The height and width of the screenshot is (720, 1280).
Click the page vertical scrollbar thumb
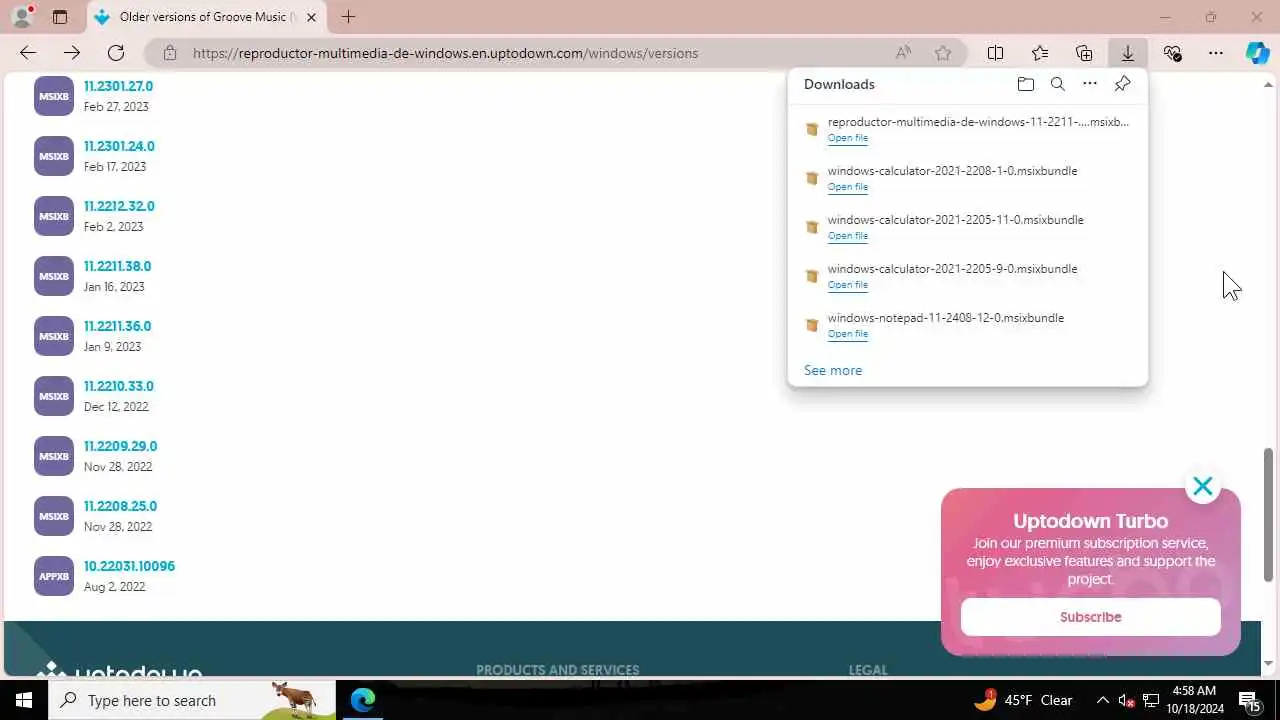[1269, 515]
